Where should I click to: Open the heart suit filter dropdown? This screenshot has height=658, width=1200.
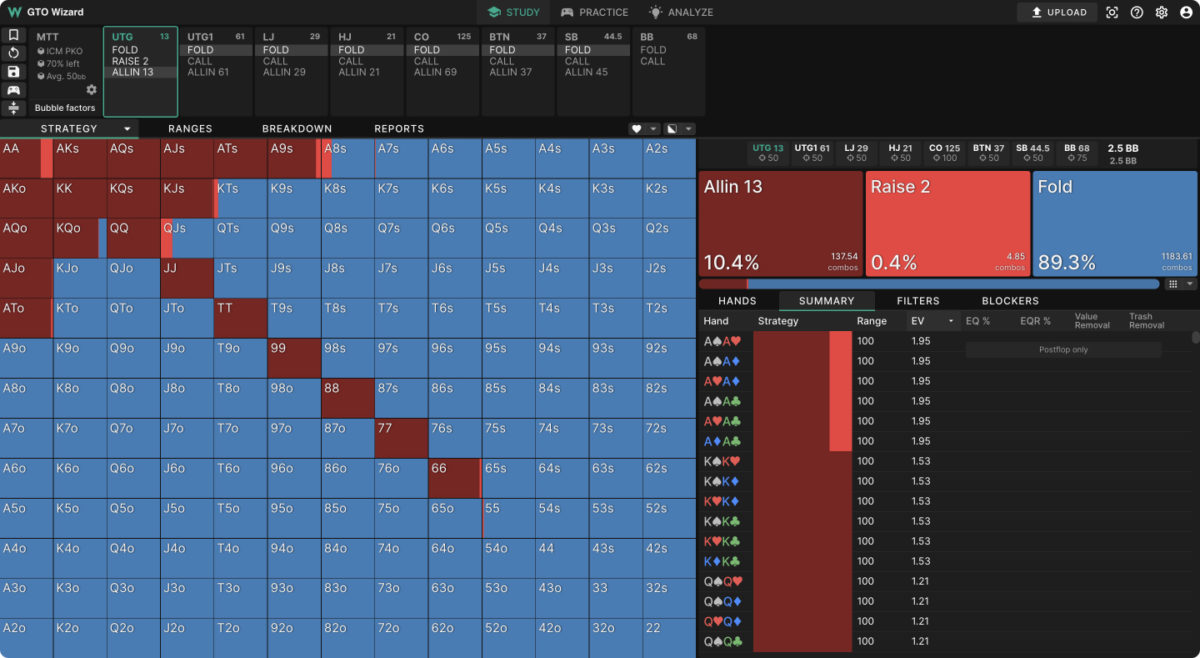pos(644,129)
